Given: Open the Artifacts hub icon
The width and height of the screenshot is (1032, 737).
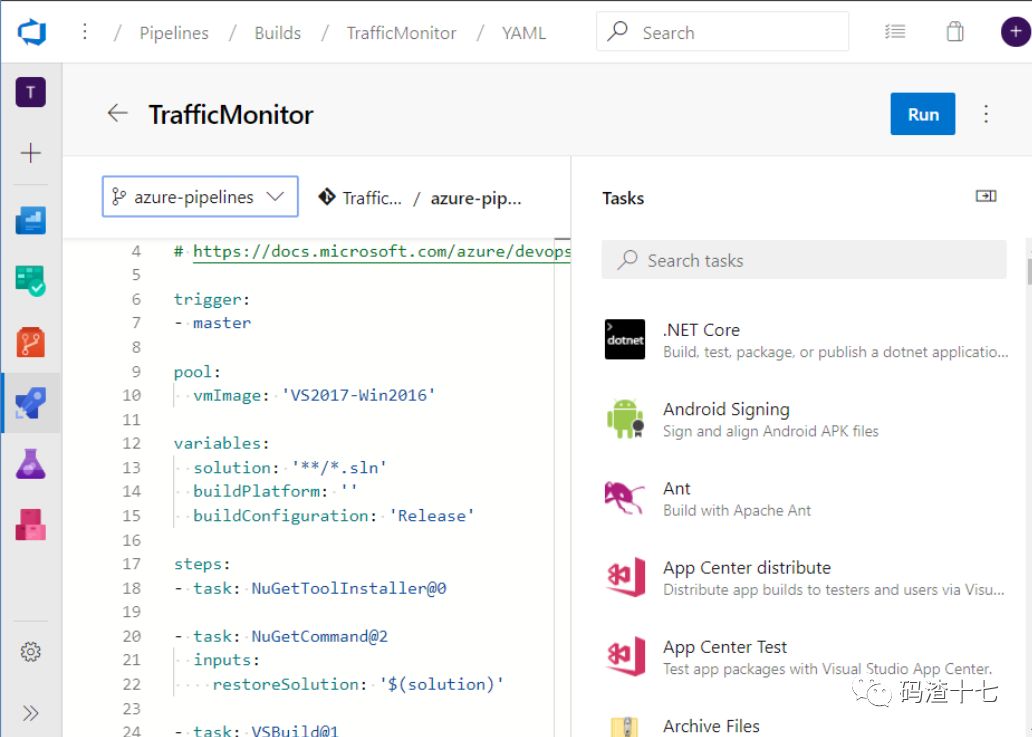Looking at the screenshot, I should [31, 524].
